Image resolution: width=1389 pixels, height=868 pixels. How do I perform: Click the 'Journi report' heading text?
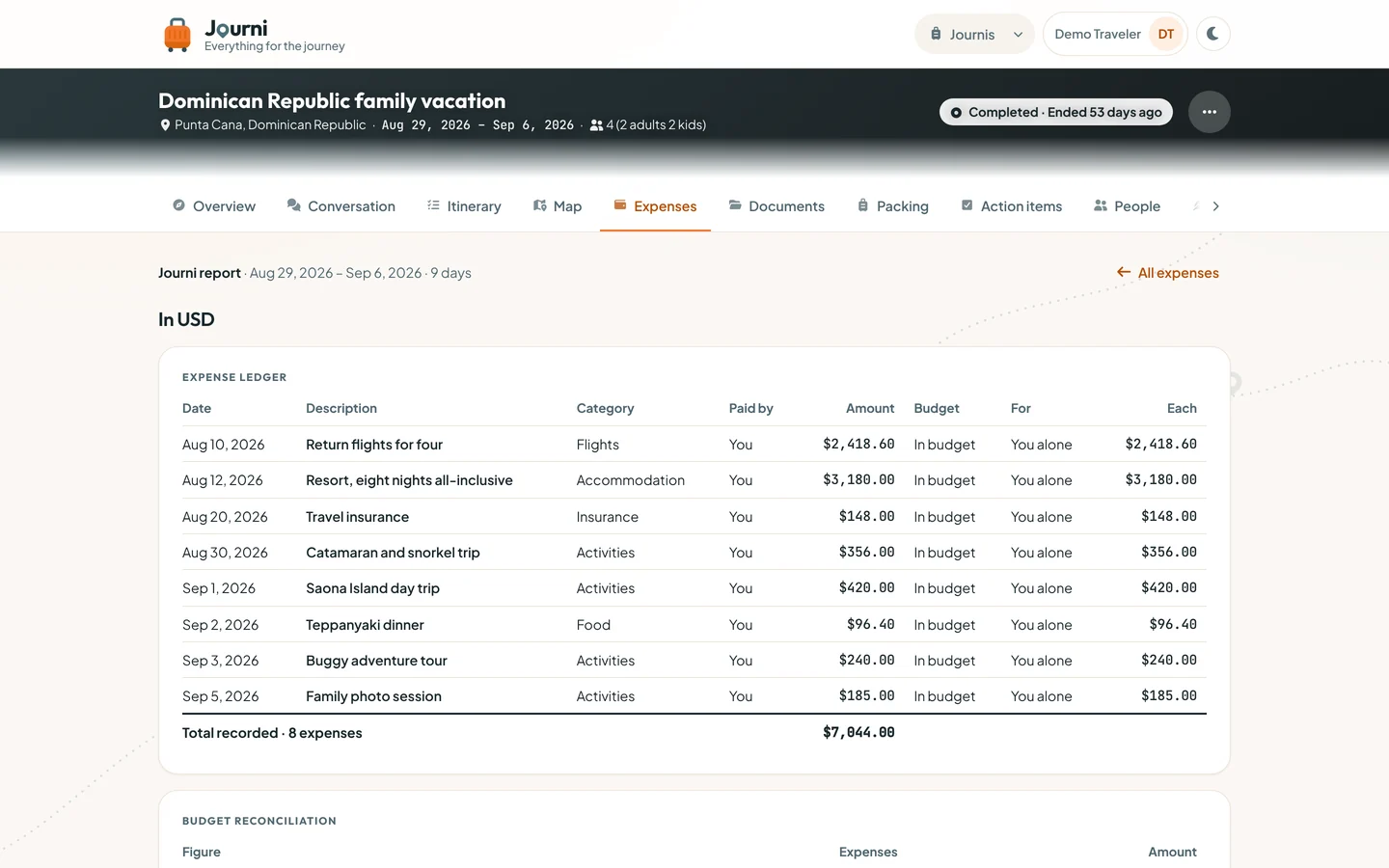pos(200,273)
